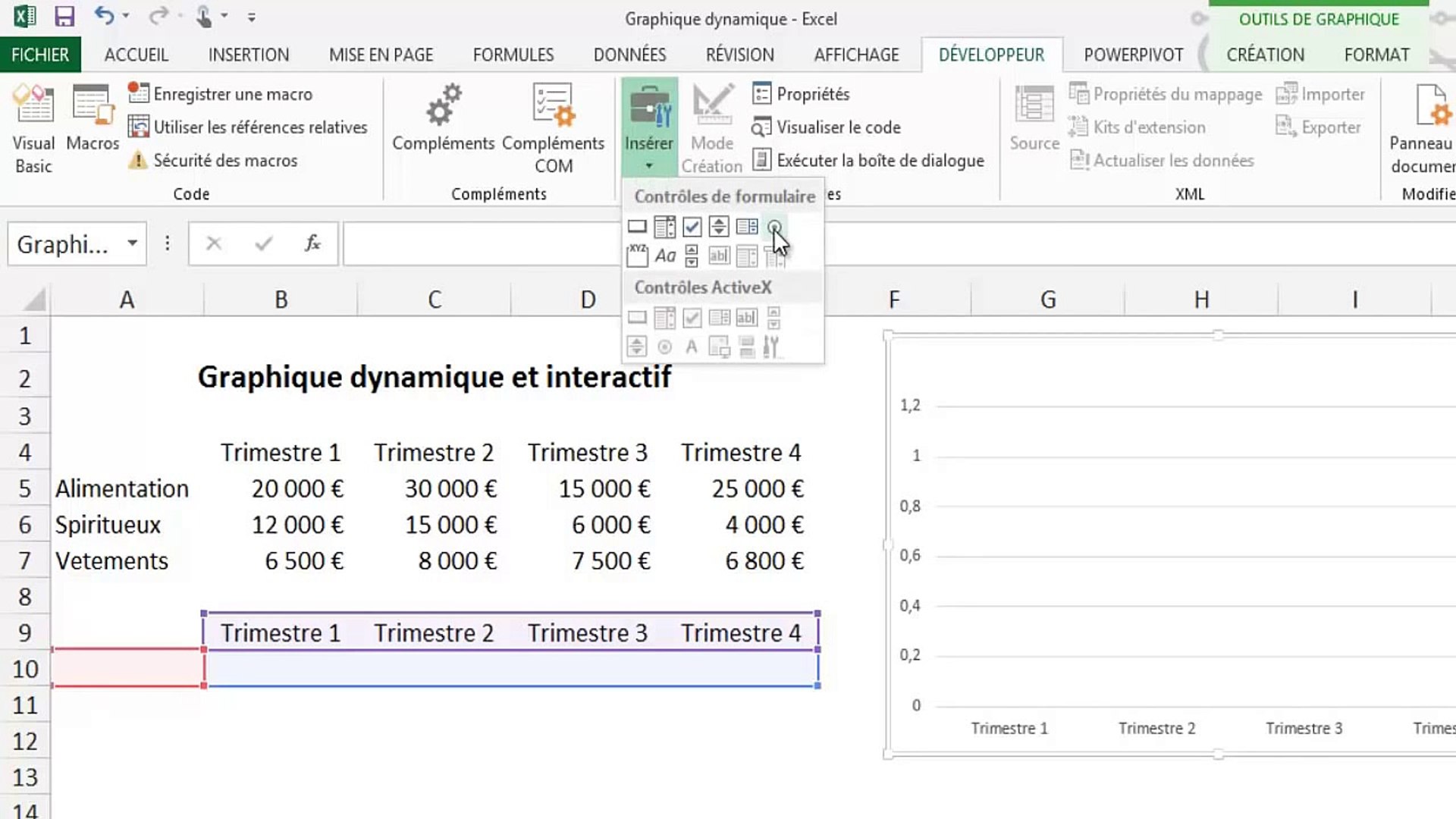
Task: Expand the Name Box dropdown
Action: 132,243
